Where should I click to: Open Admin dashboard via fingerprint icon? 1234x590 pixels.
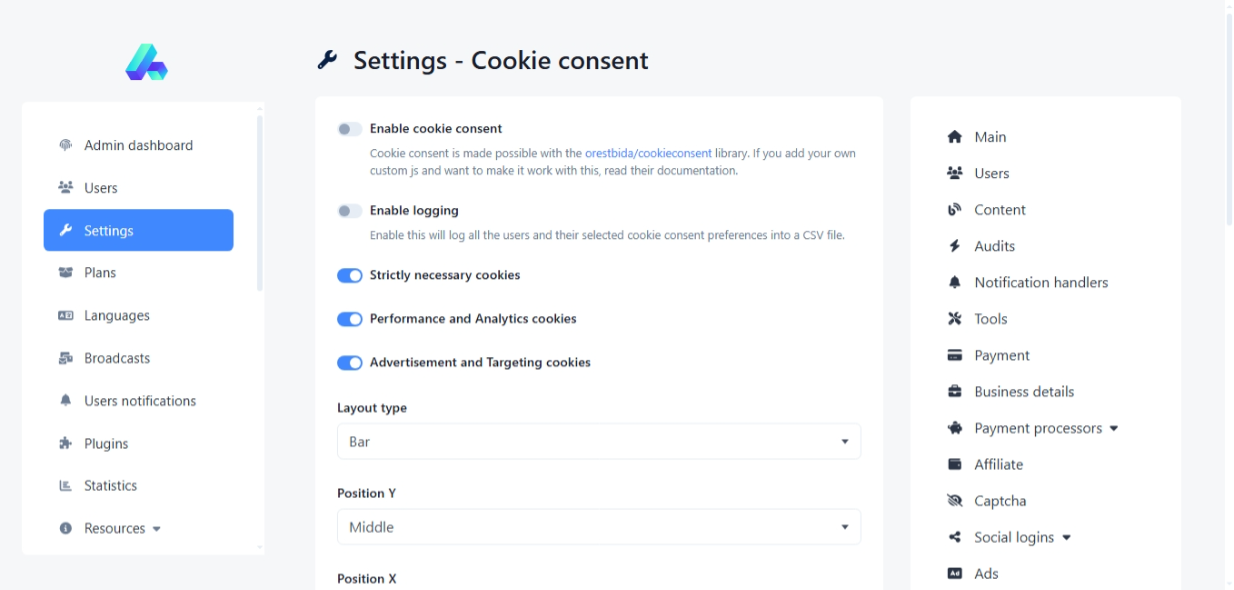[x=66, y=145]
